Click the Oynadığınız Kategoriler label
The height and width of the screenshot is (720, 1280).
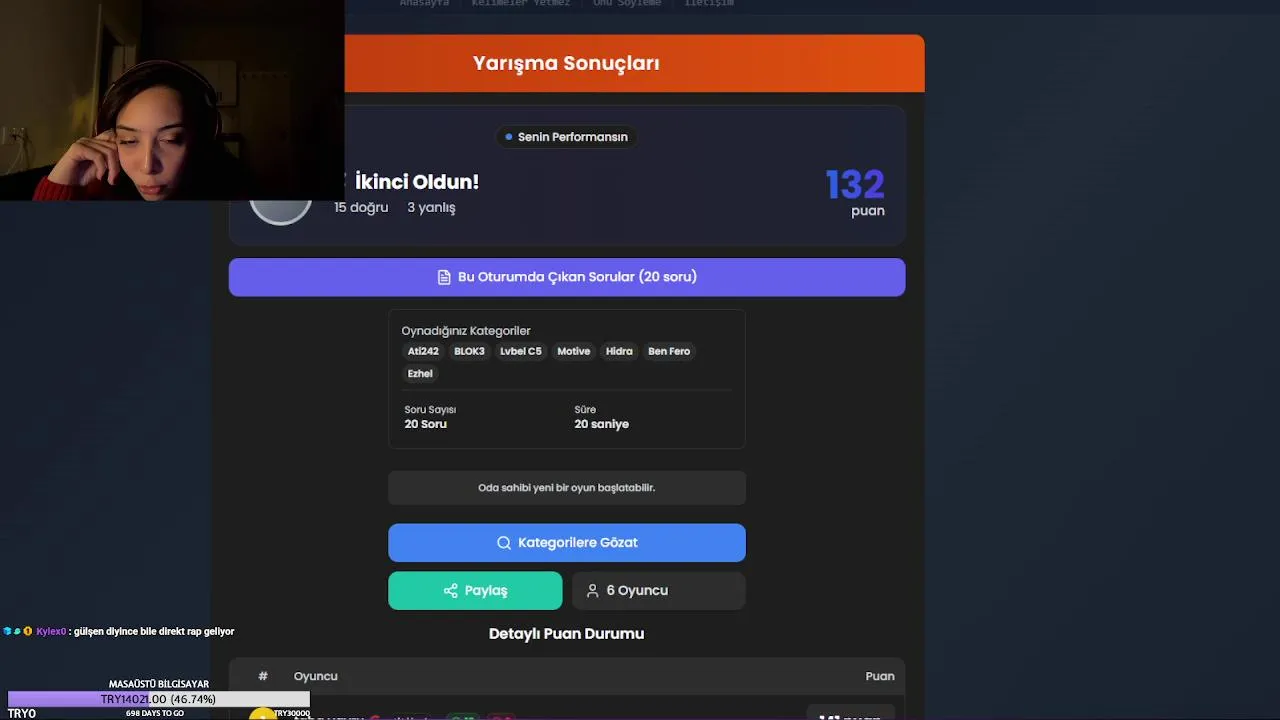(466, 331)
